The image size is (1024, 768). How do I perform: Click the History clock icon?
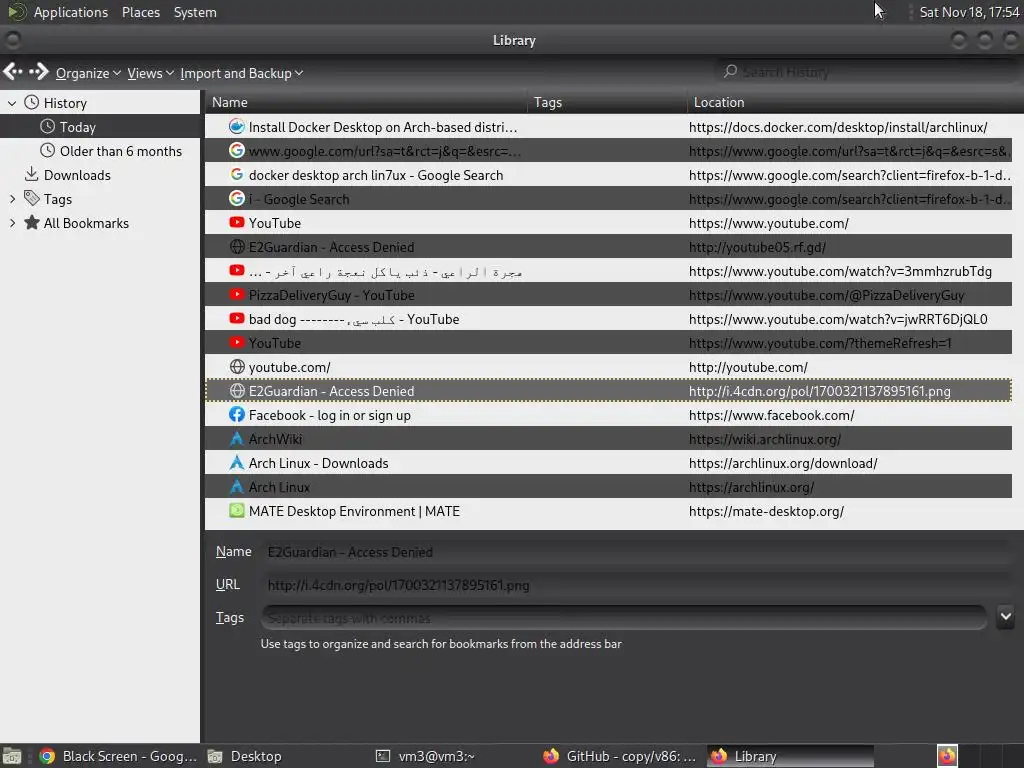pos(31,102)
